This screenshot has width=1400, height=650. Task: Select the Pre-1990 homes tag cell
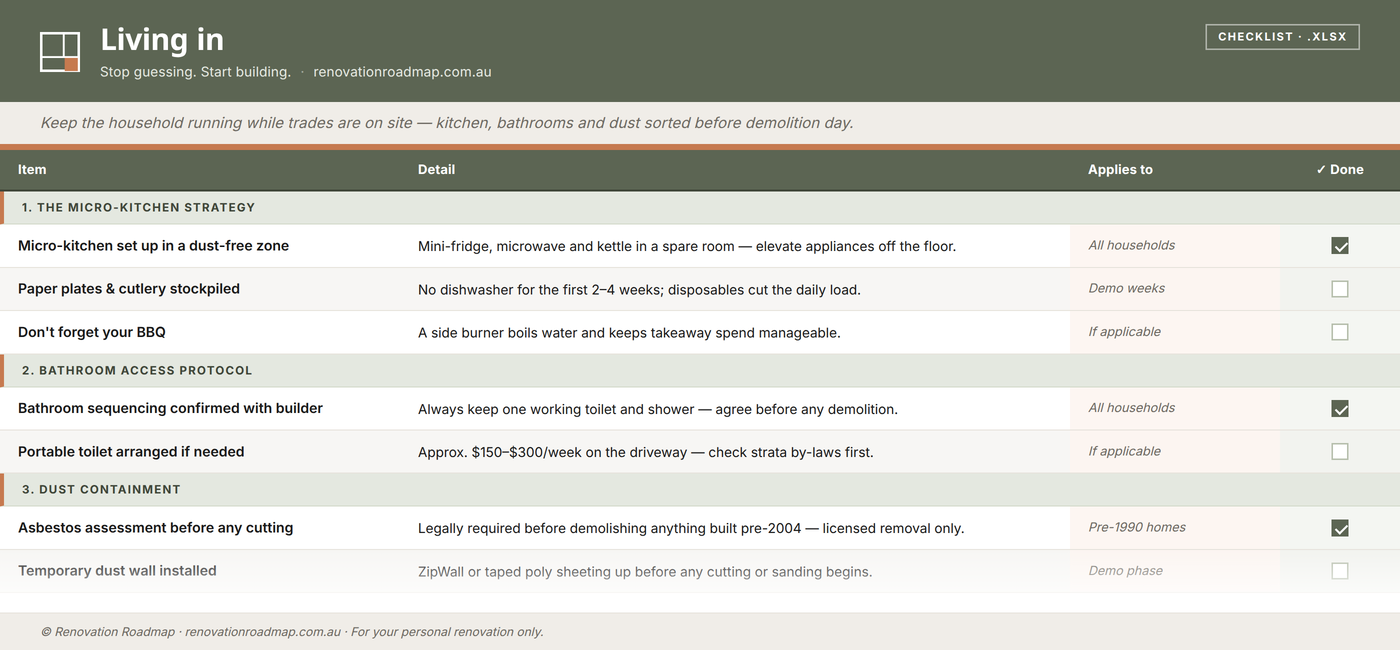tap(1175, 528)
